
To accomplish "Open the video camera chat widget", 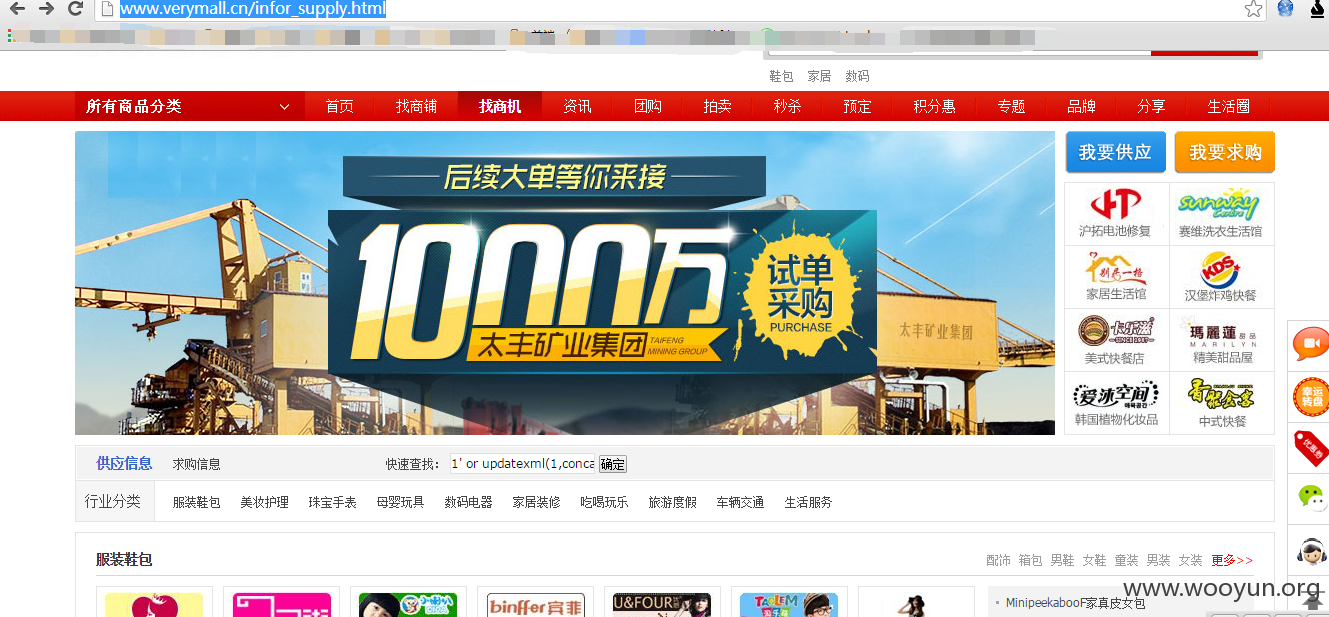I will [x=1309, y=344].
